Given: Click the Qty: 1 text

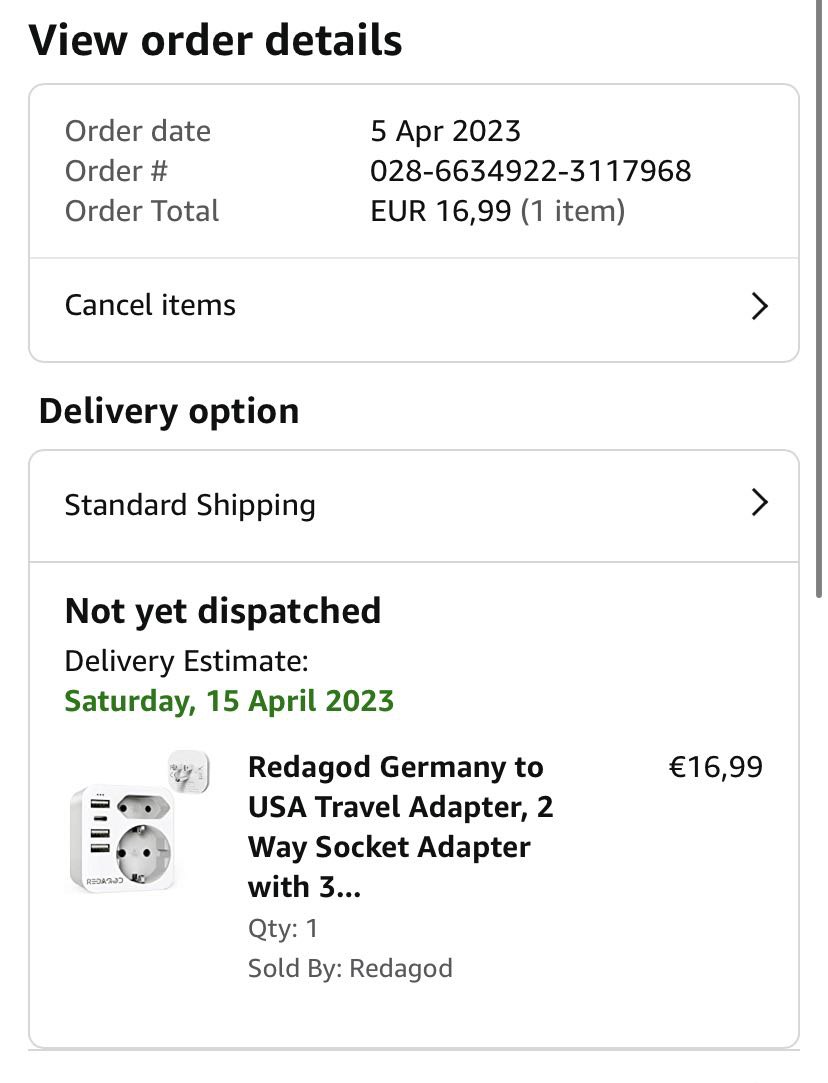Looking at the screenshot, I should 282,928.
